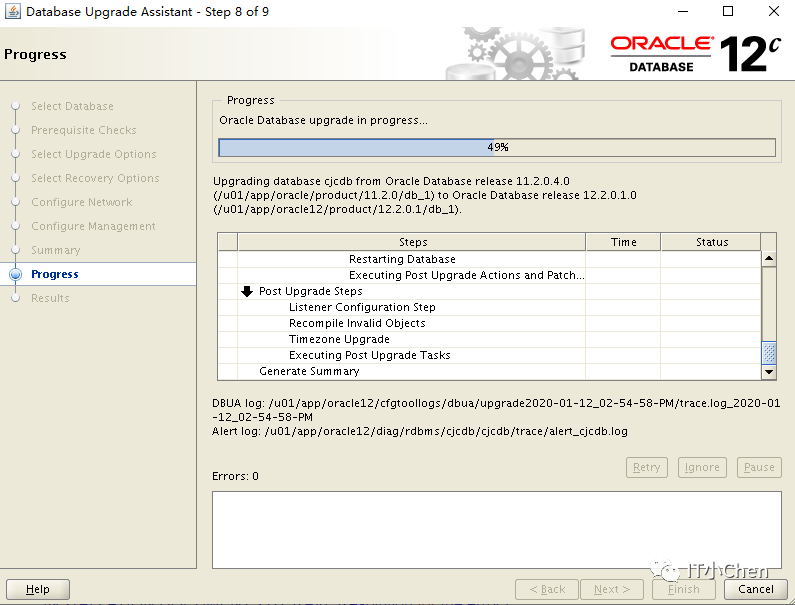Click the Java application icon in title bar
795x605 pixels.
click(12, 11)
